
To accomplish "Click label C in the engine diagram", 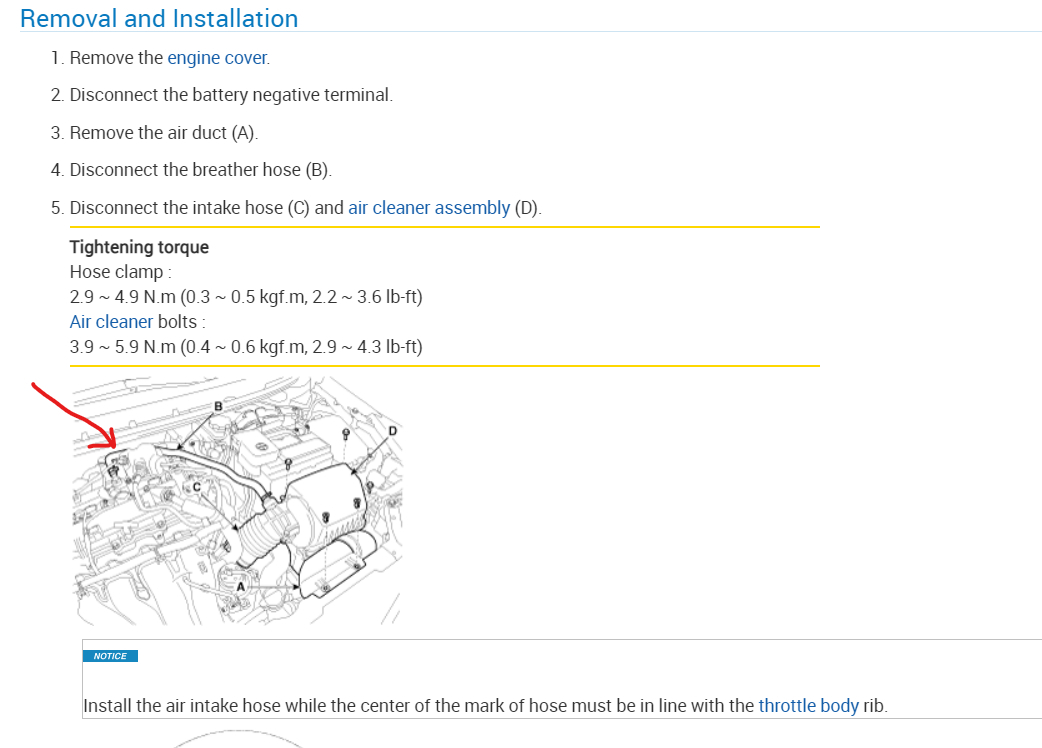I will click(197, 487).
